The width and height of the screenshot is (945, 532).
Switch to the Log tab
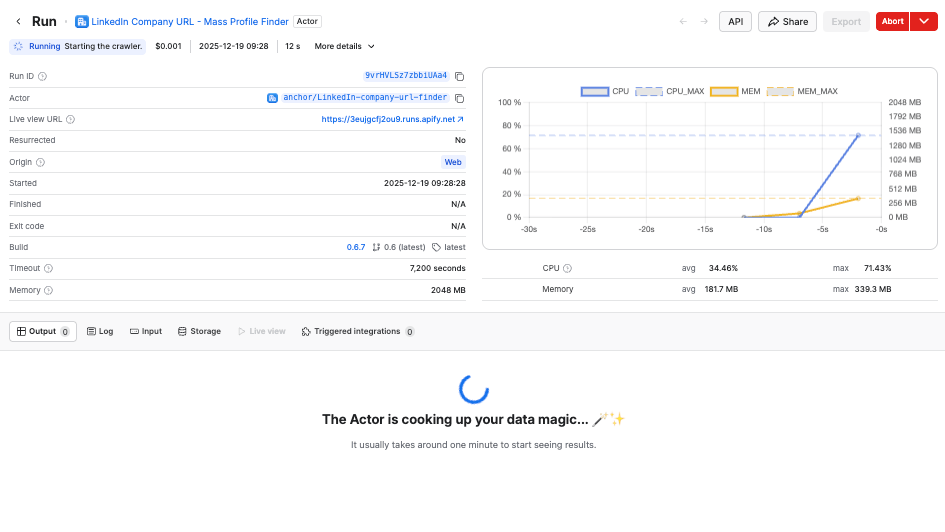coord(100,331)
